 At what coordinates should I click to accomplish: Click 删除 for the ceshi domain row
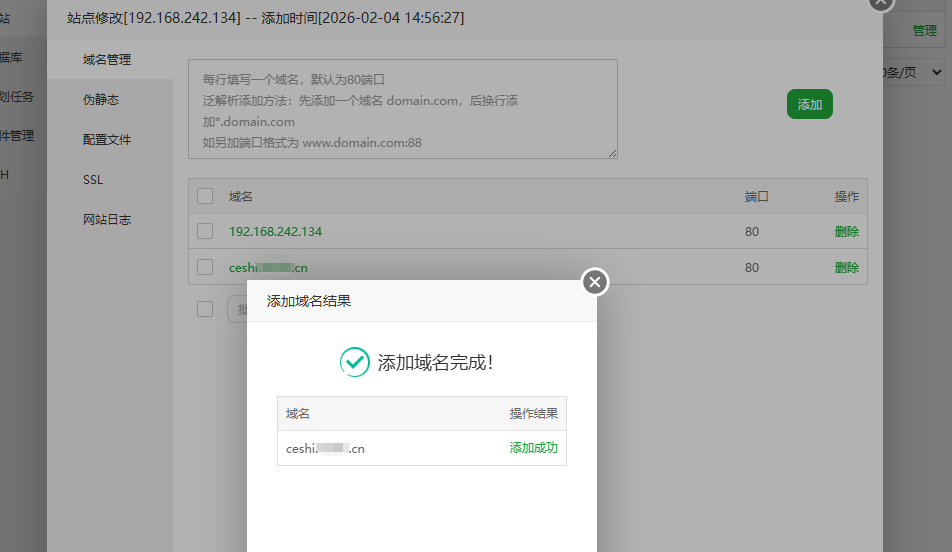(846, 267)
